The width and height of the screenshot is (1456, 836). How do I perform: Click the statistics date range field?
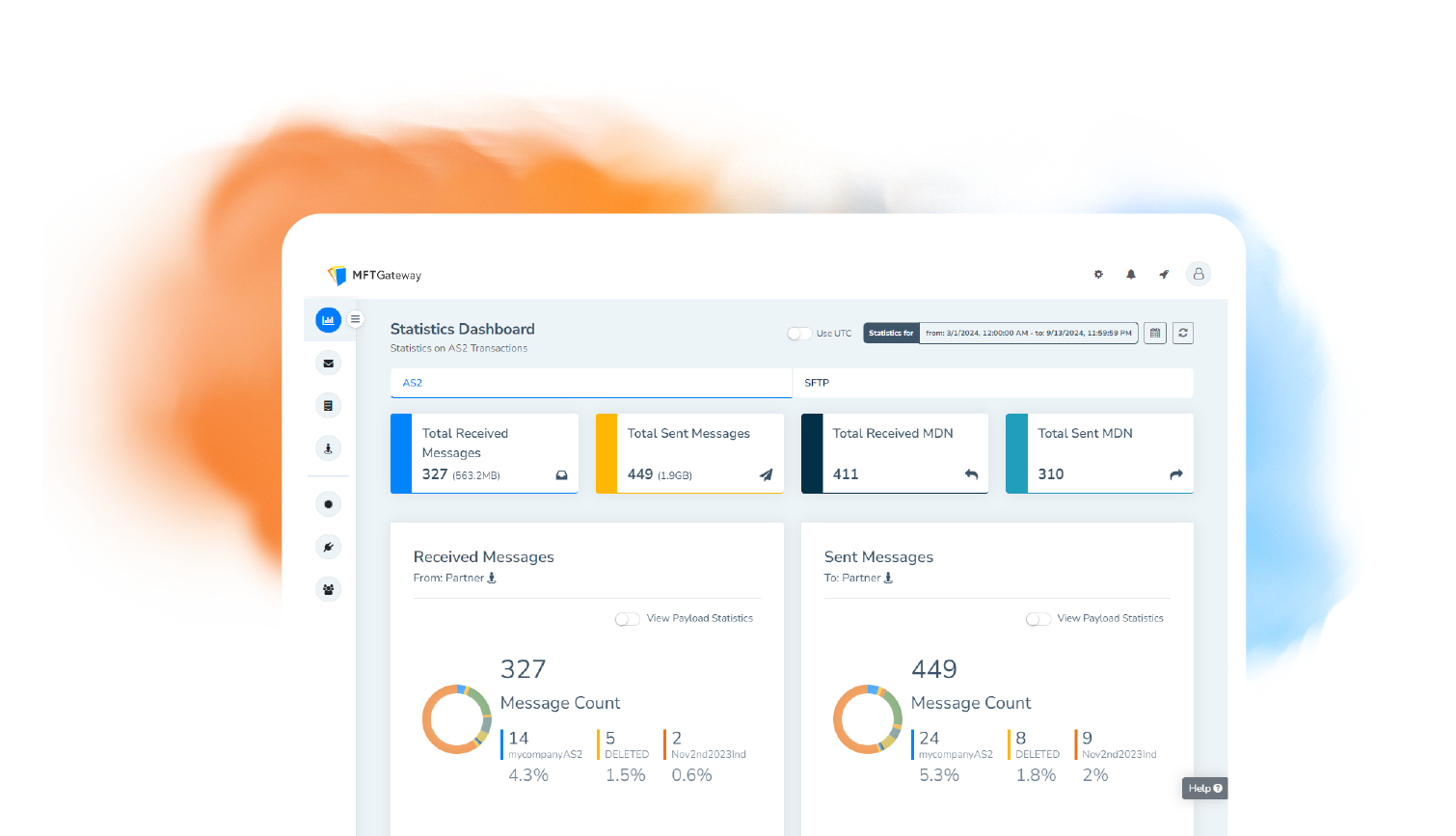pos(1029,333)
